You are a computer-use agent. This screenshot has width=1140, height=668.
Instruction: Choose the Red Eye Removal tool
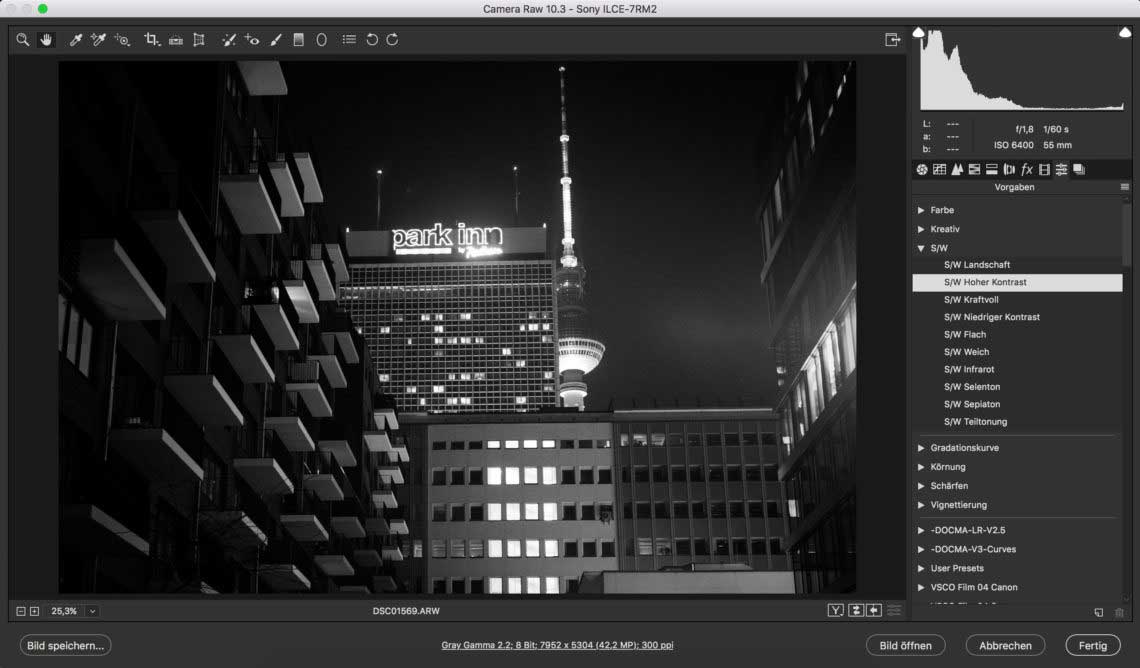click(x=252, y=40)
